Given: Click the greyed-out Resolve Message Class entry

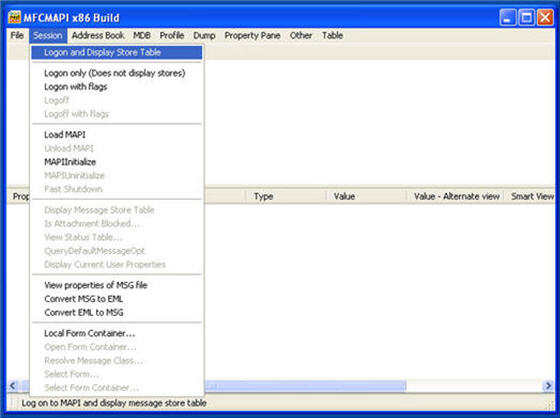Looking at the screenshot, I should [117, 360].
